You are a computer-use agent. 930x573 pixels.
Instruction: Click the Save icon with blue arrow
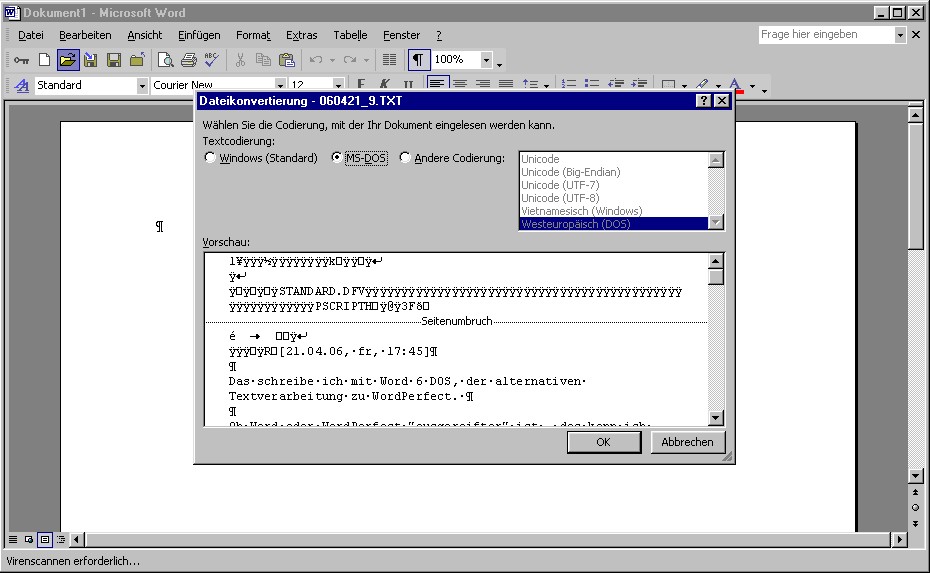[x=90, y=60]
